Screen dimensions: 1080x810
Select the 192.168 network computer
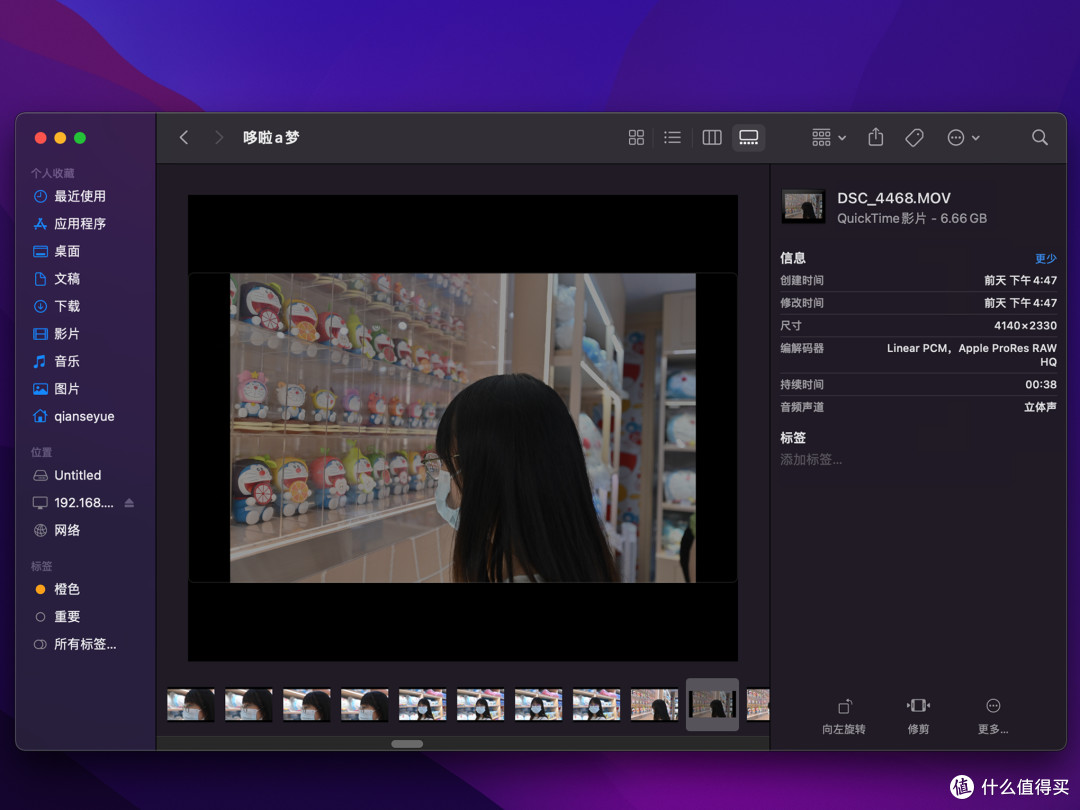coord(73,503)
